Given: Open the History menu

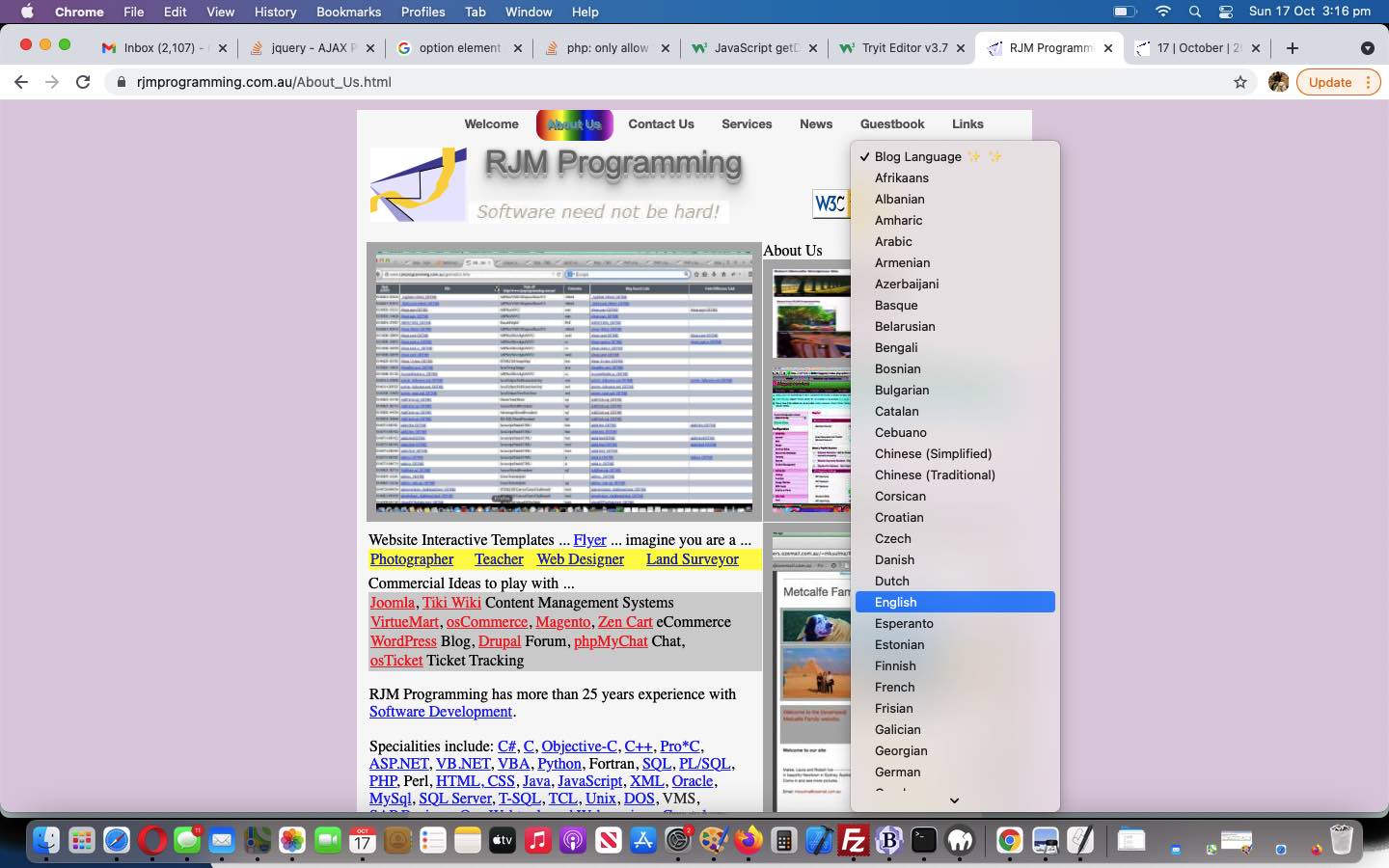Looking at the screenshot, I should pos(275,12).
